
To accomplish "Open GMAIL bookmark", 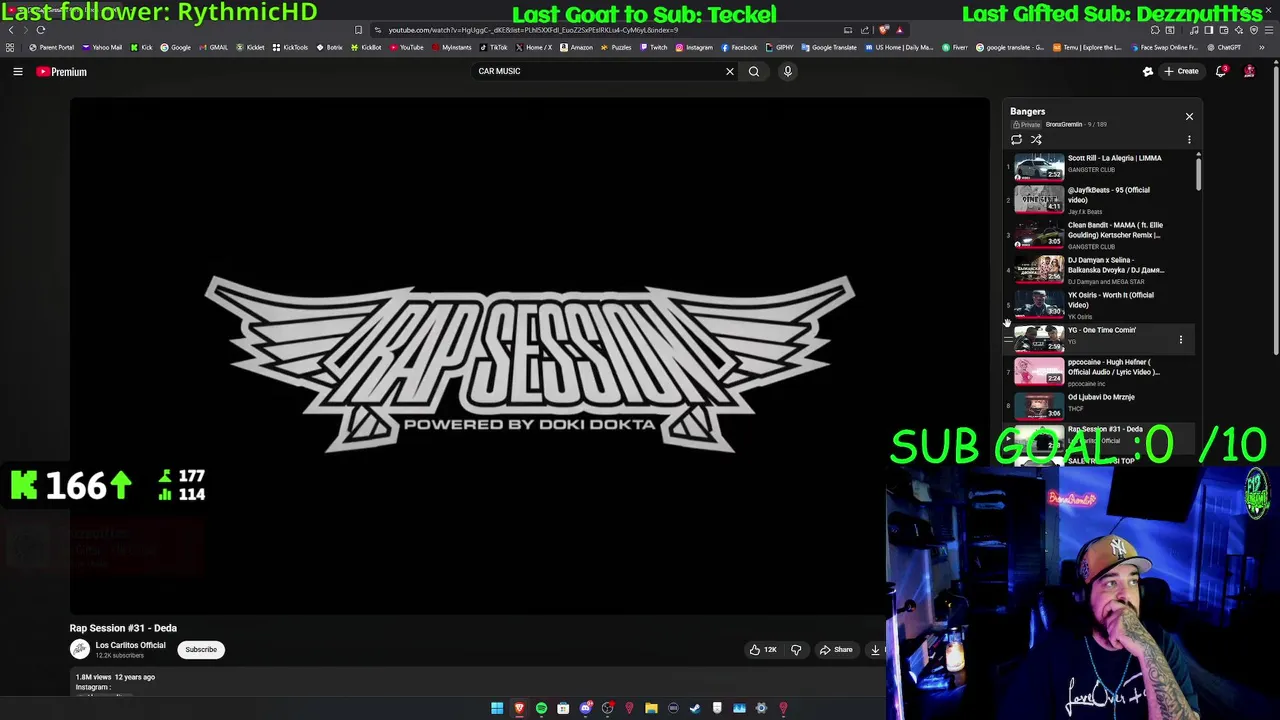I will click(x=213, y=47).
